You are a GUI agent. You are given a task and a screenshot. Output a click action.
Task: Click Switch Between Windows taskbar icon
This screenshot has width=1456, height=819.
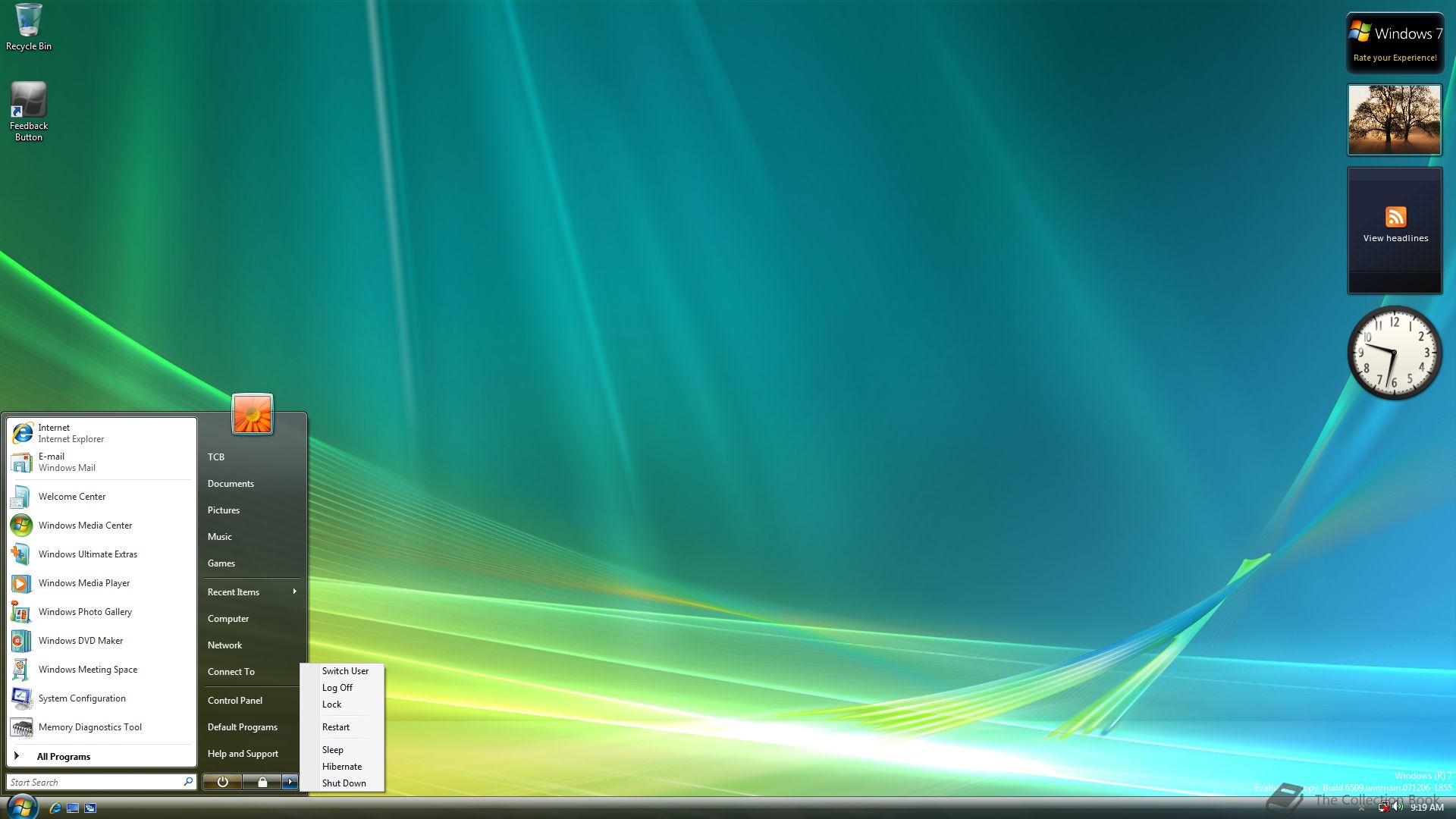(x=90, y=808)
